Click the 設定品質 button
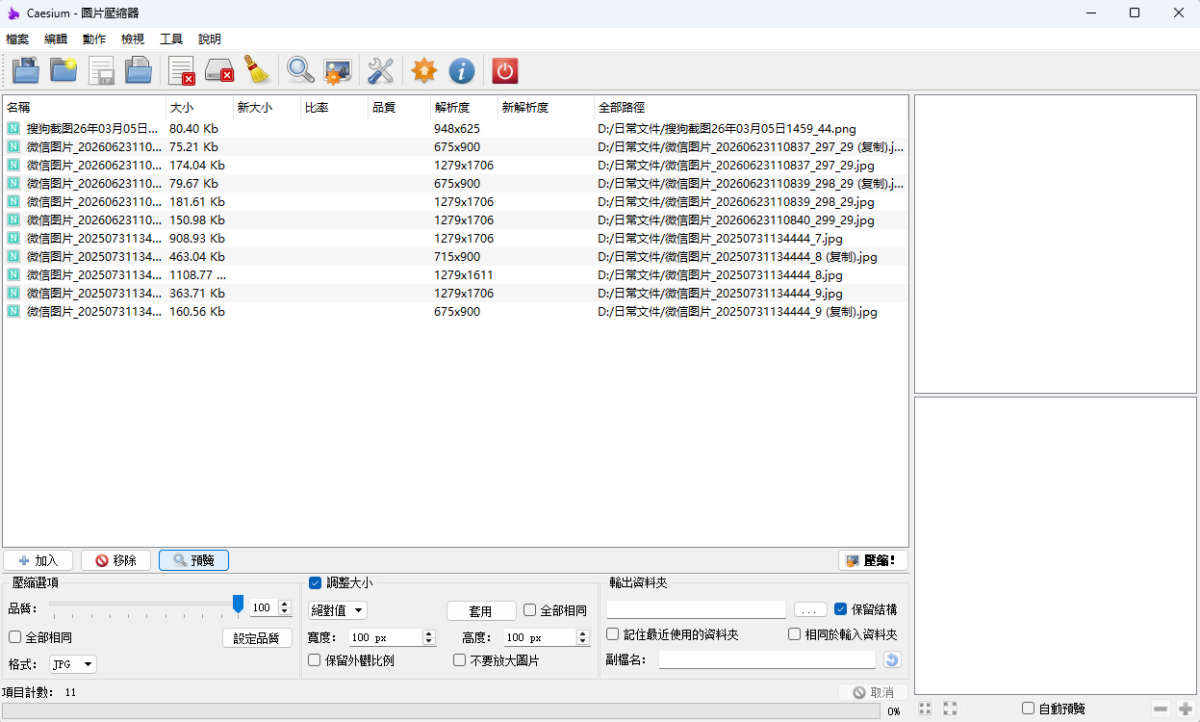 pos(257,638)
